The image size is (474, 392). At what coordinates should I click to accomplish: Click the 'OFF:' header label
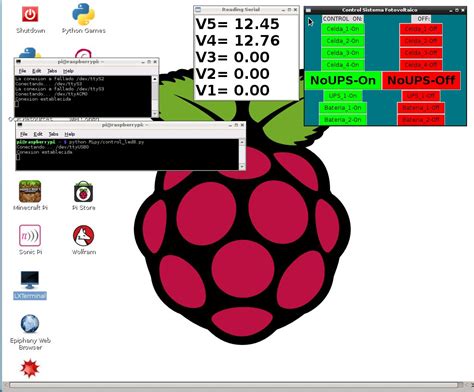click(x=421, y=19)
